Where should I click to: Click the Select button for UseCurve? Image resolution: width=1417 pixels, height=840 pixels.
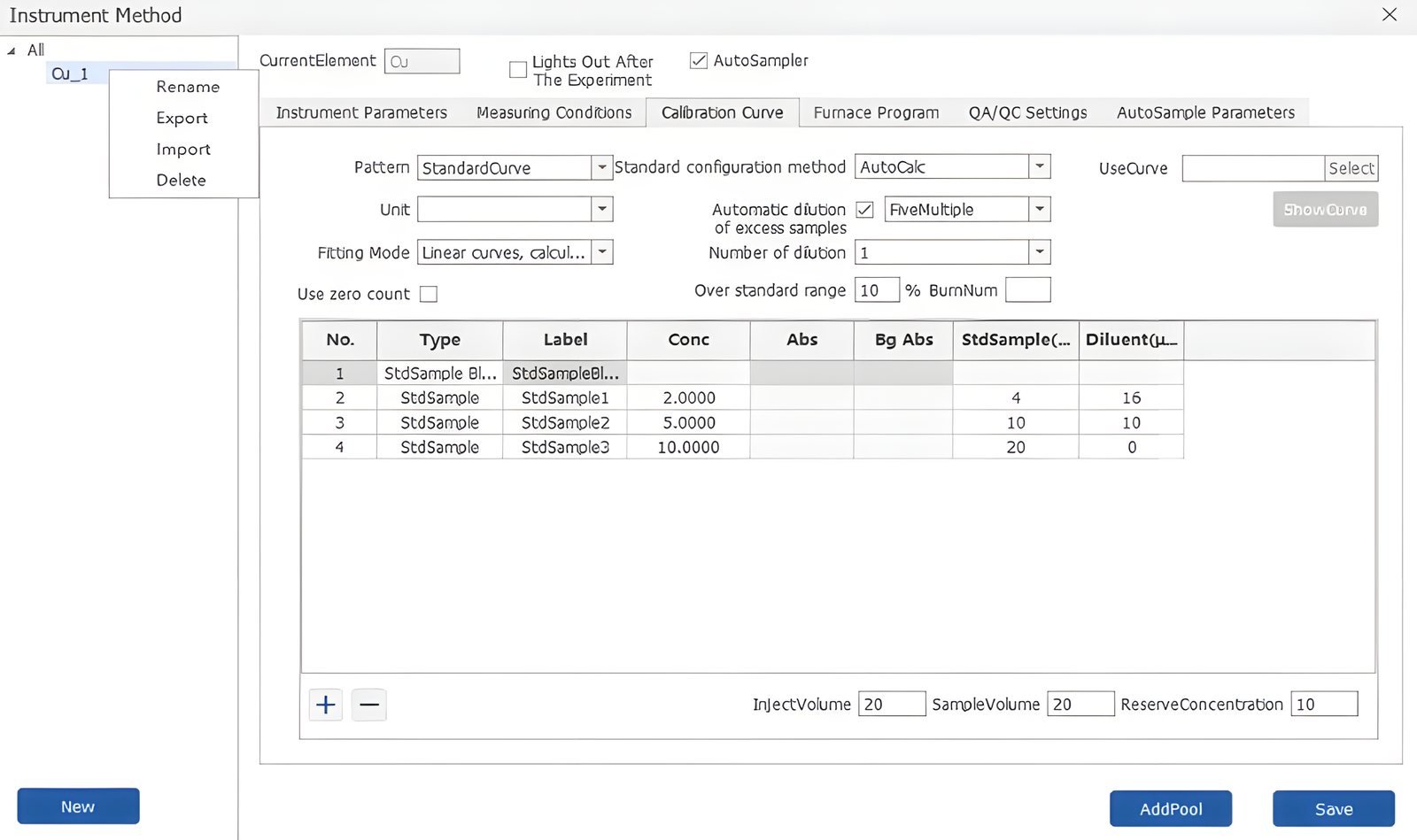tap(1351, 168)
